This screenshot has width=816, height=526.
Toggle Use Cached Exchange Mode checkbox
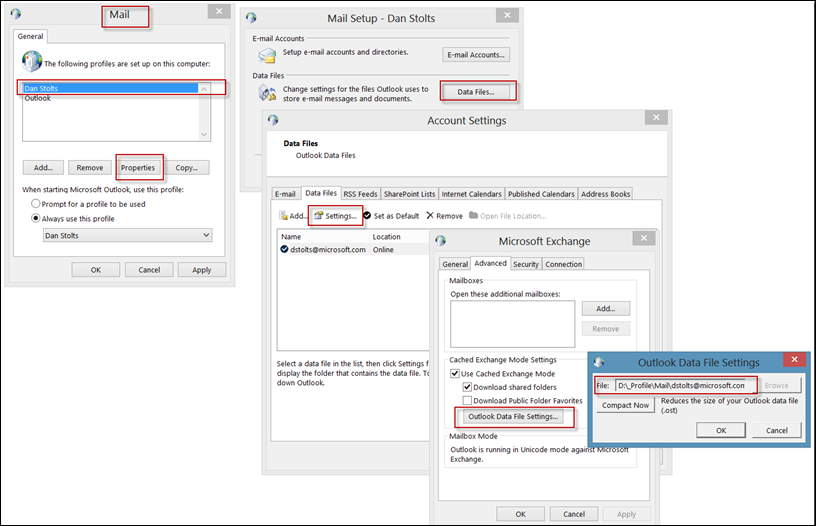point(455,373)
